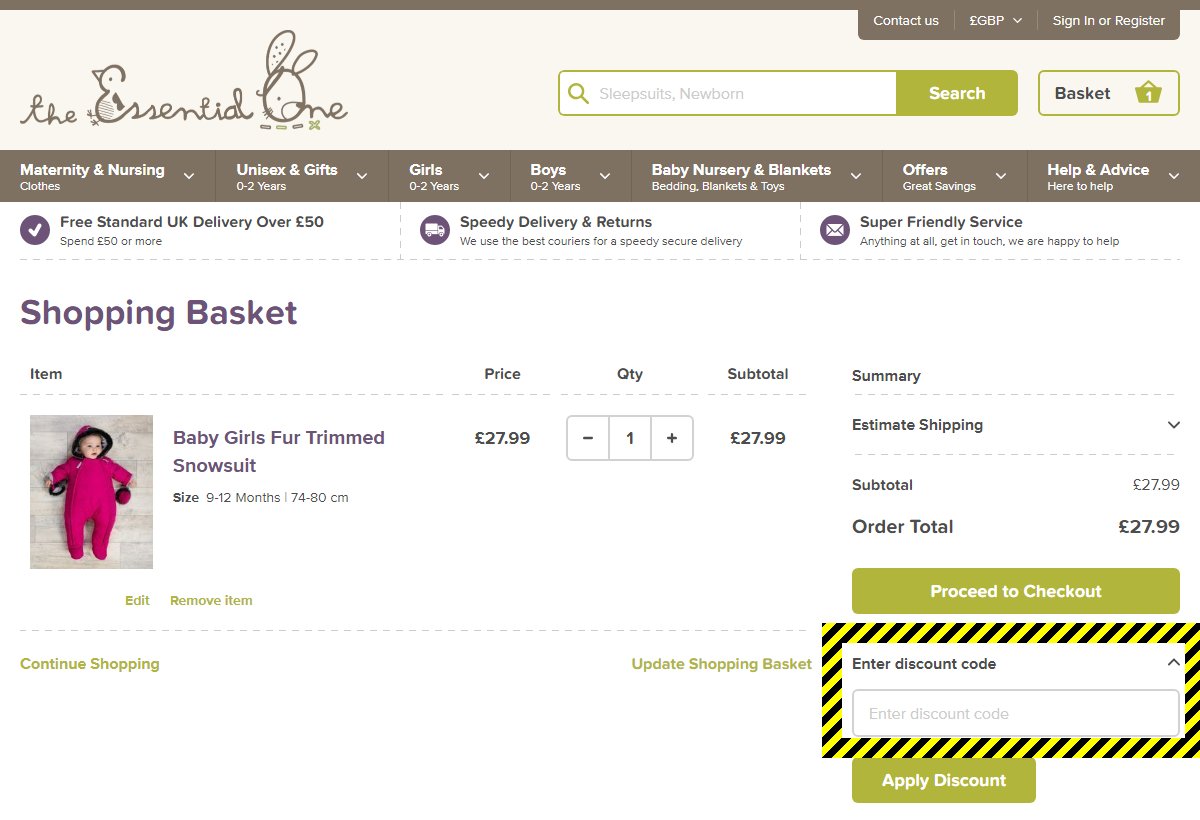The image size is (1200, 820).
Task: Click Proceed to Checkout
Action: tap(1015, 591)
